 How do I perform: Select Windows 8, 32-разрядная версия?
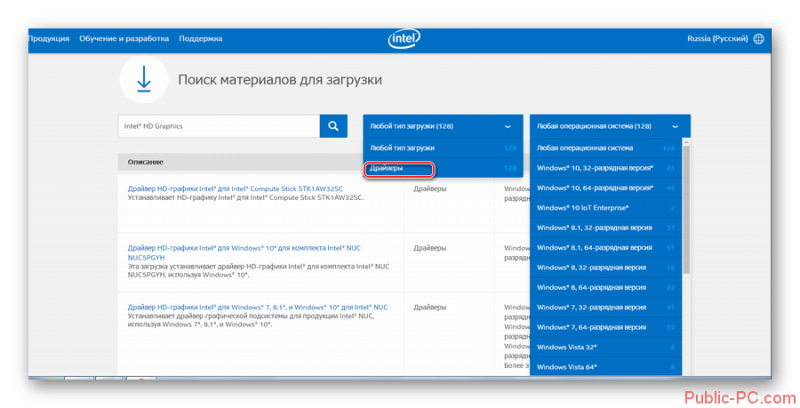[606, 267]
